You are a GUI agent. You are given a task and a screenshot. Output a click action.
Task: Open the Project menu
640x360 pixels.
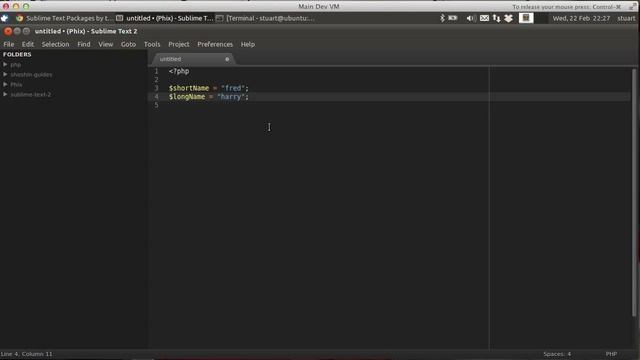point(179,44)
